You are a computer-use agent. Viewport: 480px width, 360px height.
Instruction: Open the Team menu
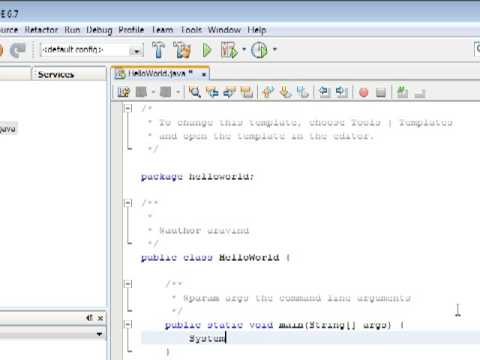(x=162, y=30)
